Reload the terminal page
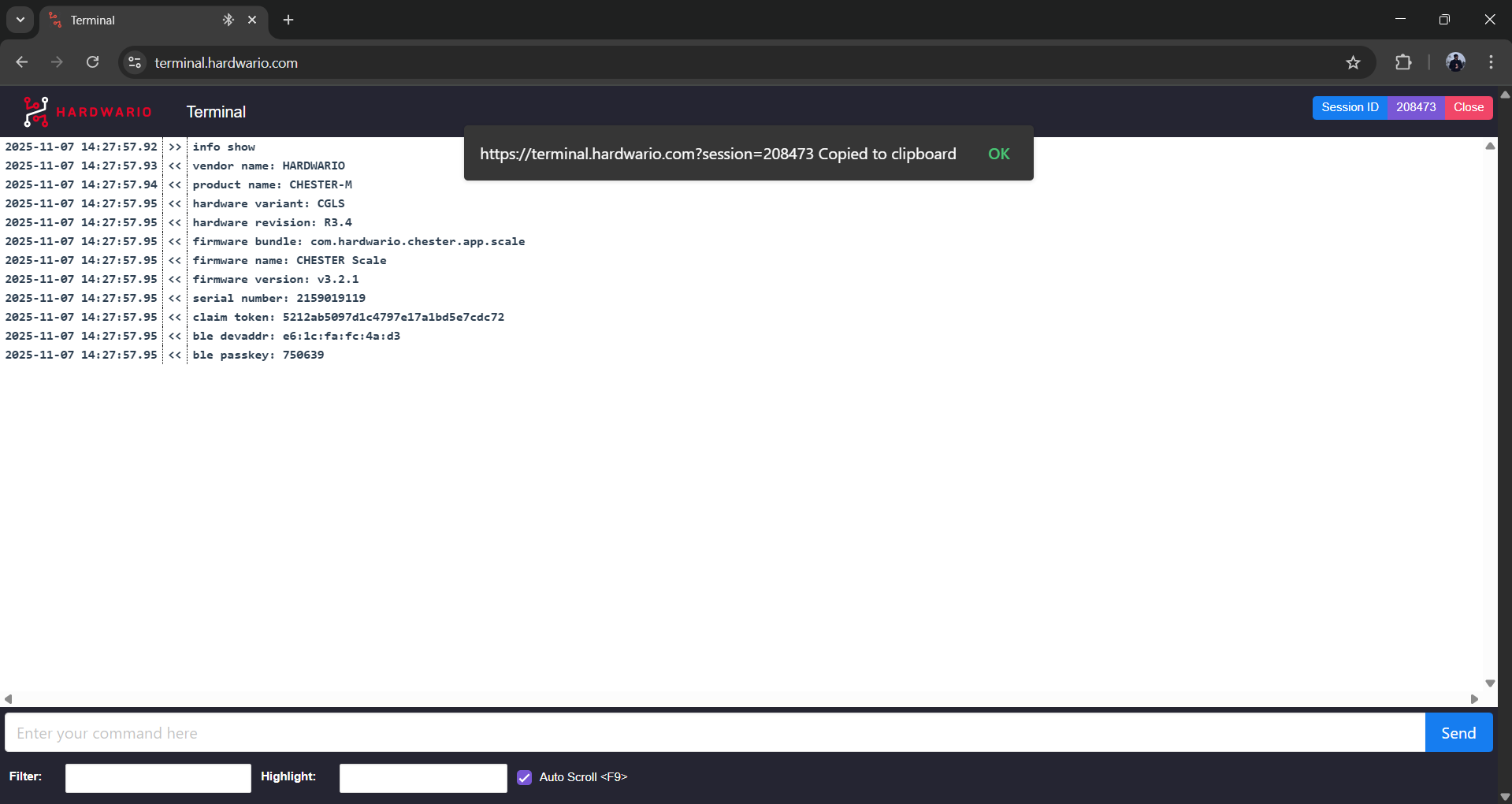 [93, 63]
